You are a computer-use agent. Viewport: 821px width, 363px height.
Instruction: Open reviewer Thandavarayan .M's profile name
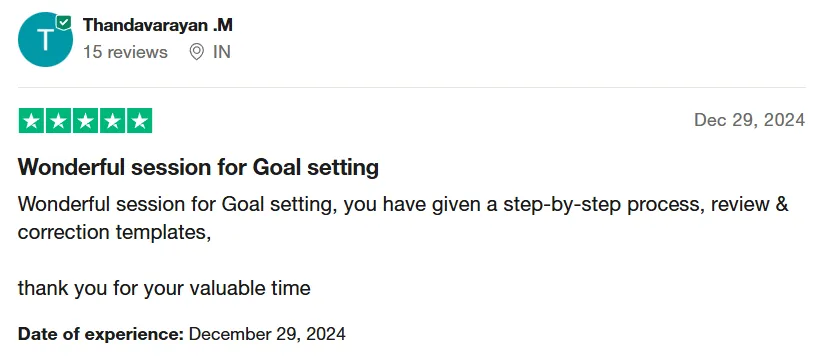(x=158, y=25)
